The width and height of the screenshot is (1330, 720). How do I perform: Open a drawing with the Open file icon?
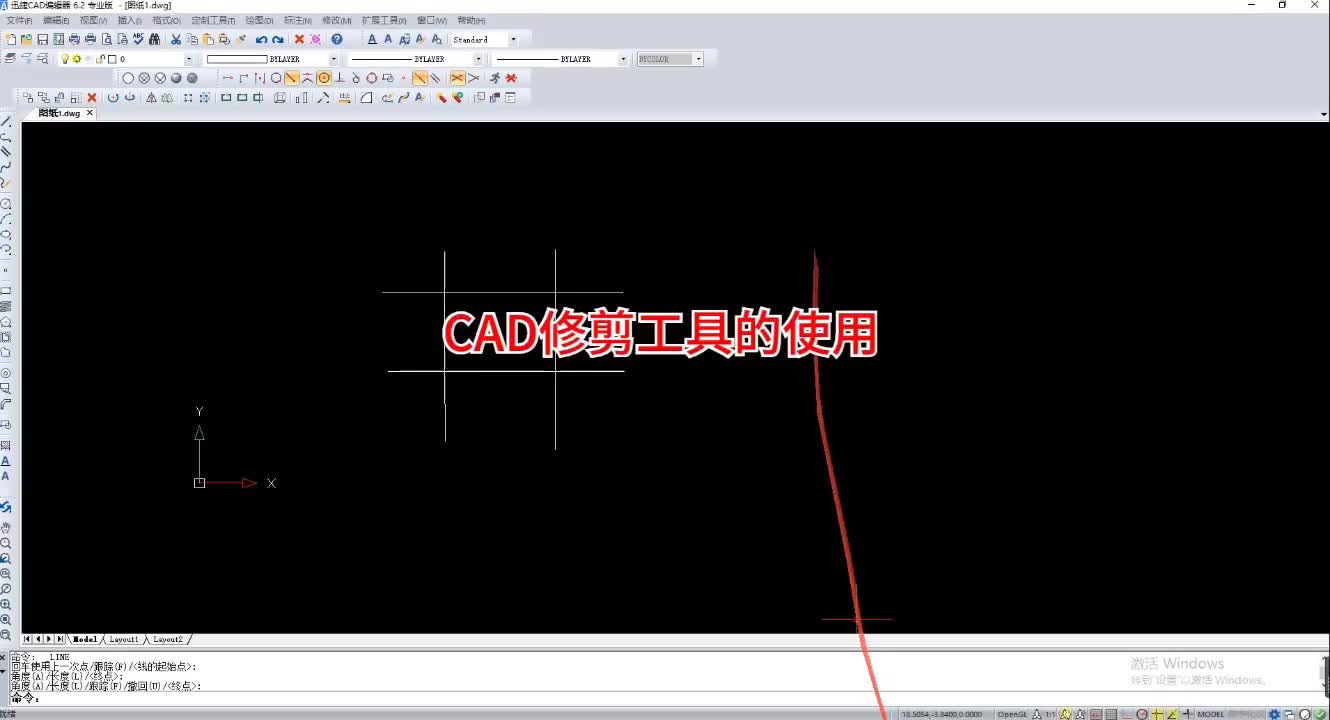(x=27, y=39)
